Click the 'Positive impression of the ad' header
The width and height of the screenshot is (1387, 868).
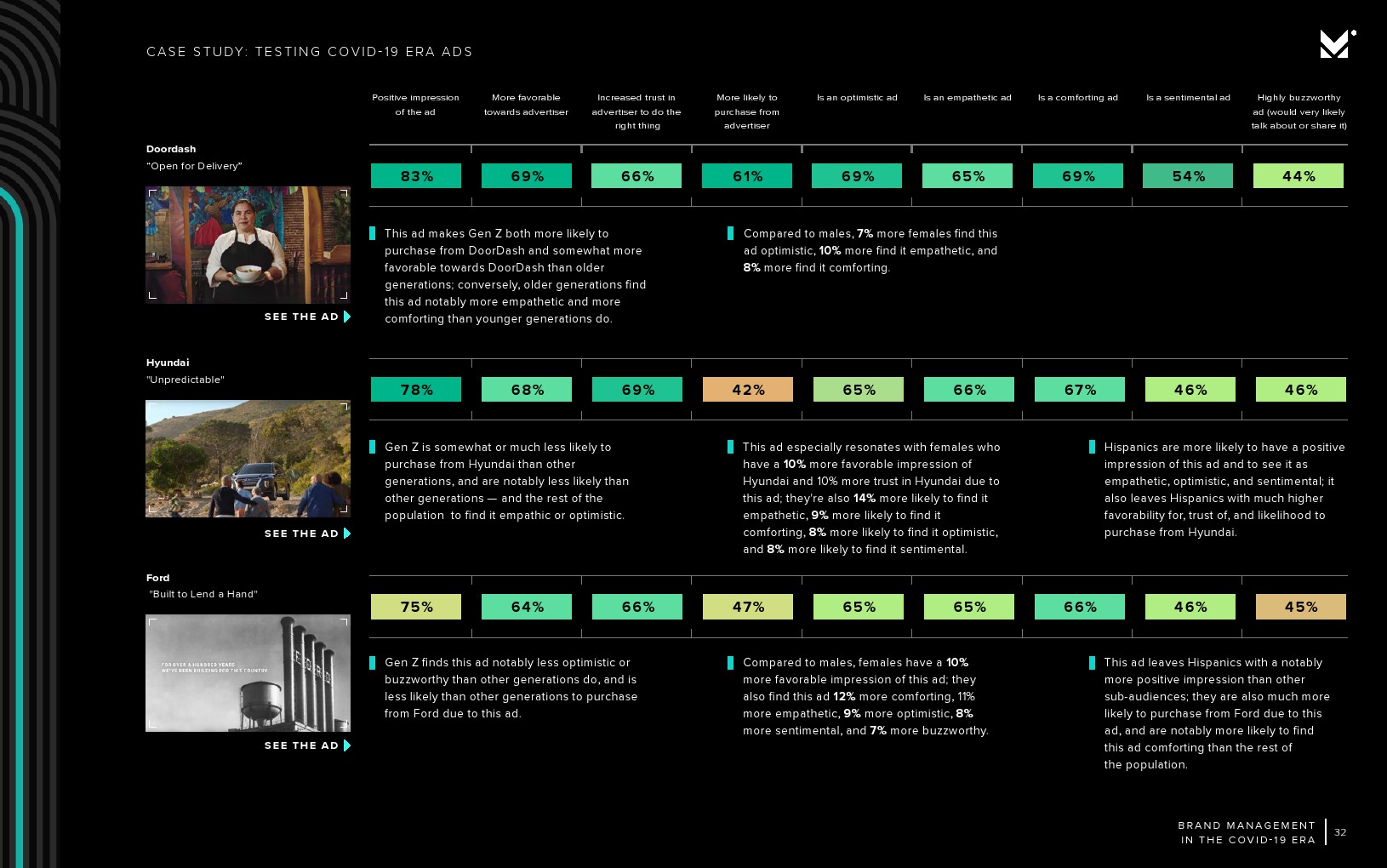[x=415, y=105]
